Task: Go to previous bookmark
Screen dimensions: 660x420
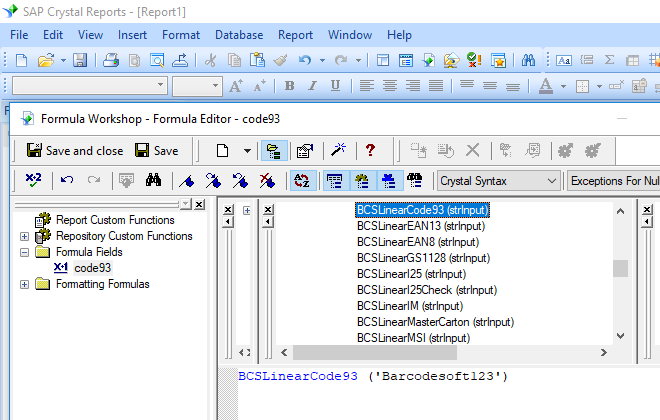Action: (240, 181)
